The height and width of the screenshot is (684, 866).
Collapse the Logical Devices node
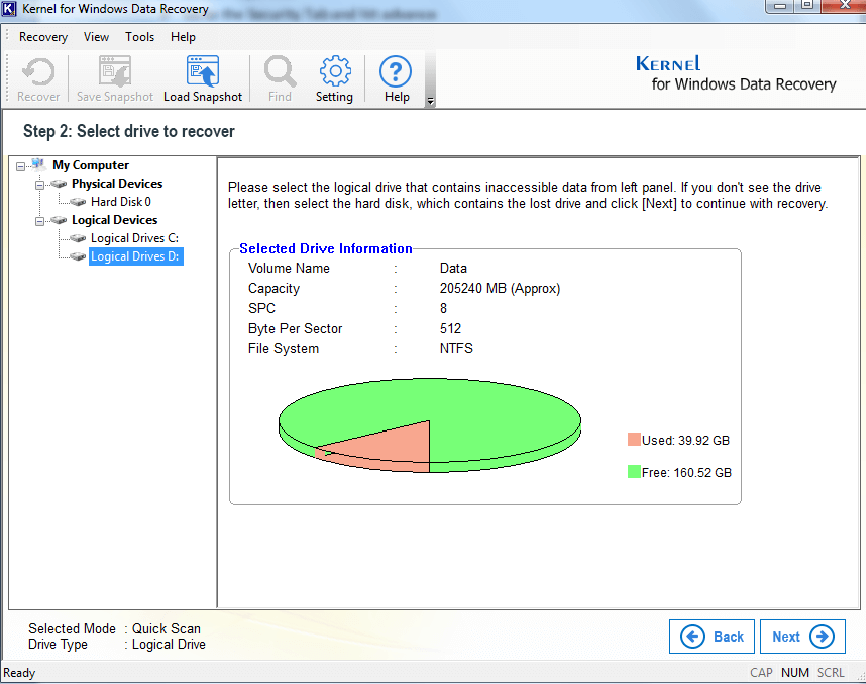pyautogui.click(x=39, y=221)
